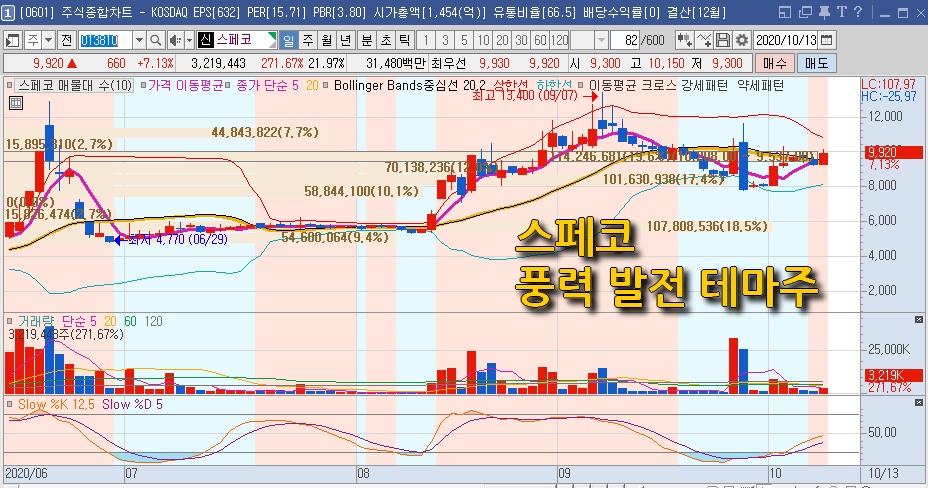Toggle 이동평균 크로스 indicator square marker
The image size is (928, 488).
click(x=581, y=86)
